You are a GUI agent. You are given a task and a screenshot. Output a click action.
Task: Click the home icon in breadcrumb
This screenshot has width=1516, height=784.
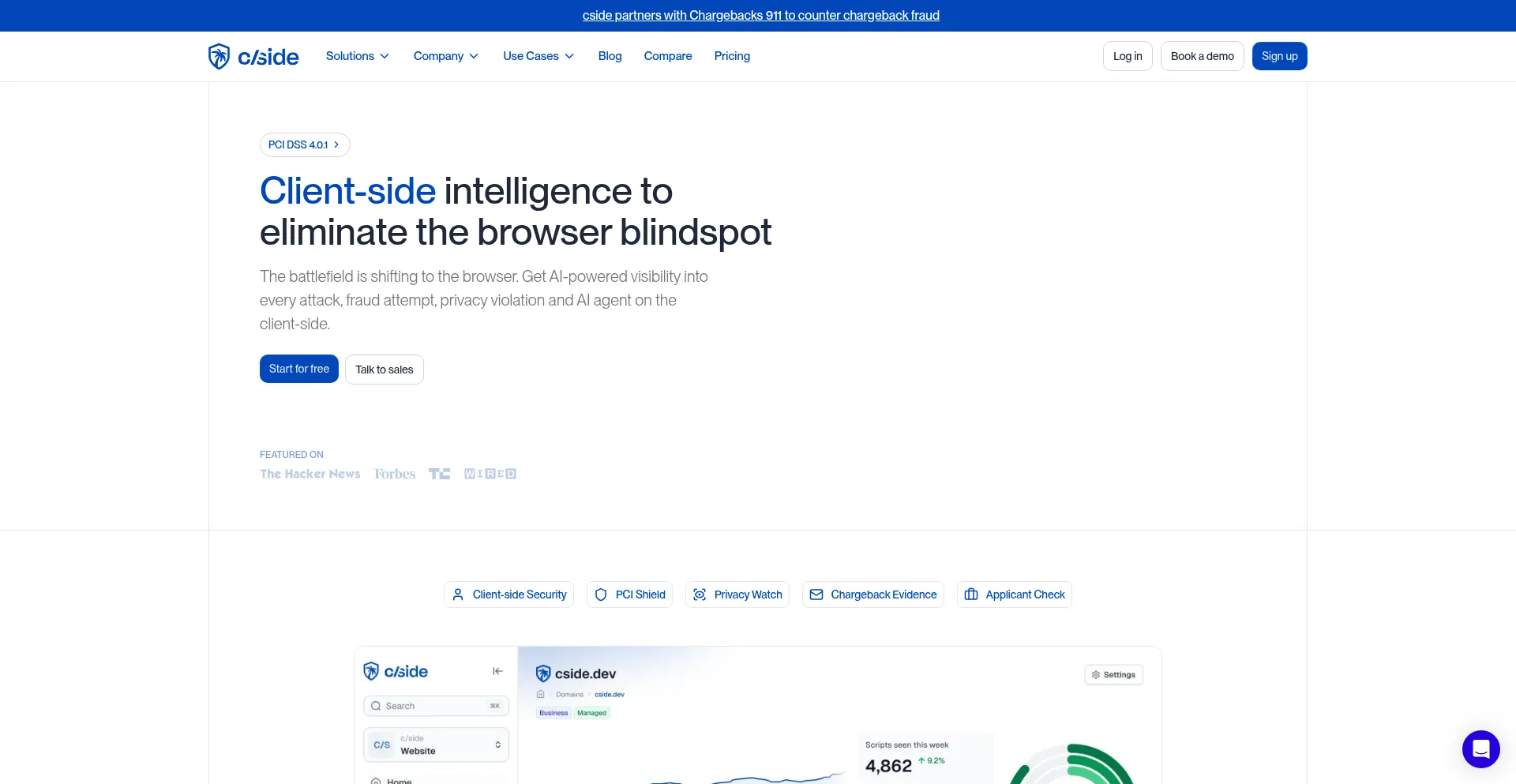pos(541,695)
